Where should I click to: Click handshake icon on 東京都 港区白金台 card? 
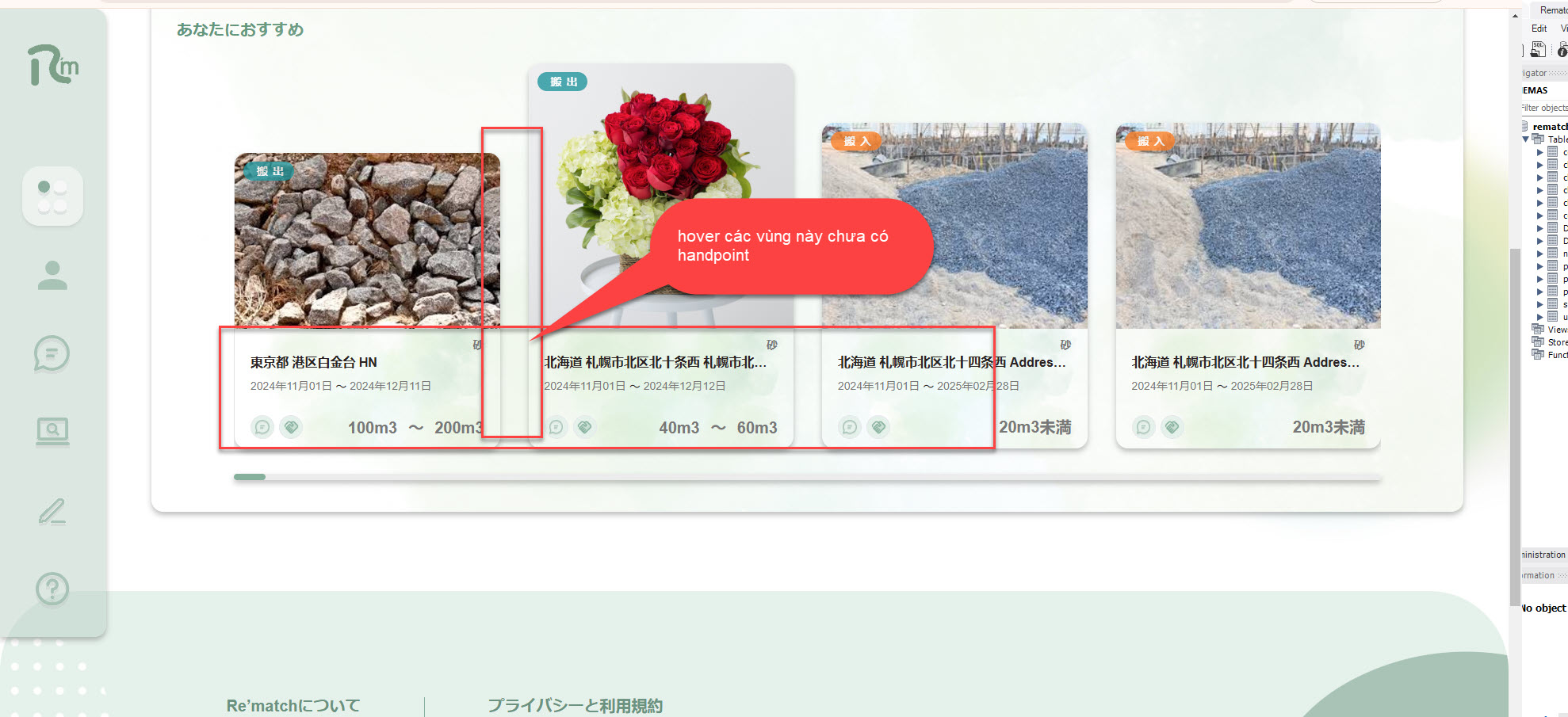[x=291, y=428]
